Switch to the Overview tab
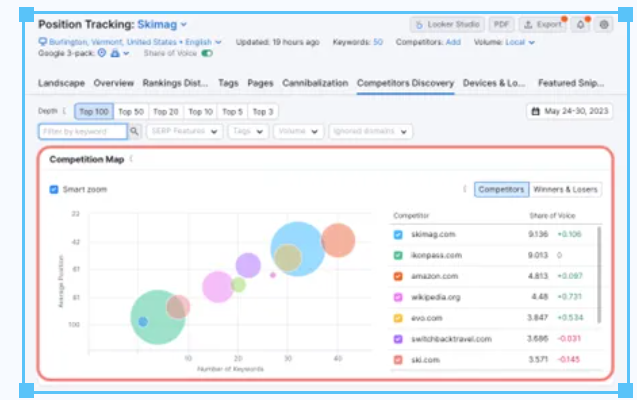 click(114, 83)
